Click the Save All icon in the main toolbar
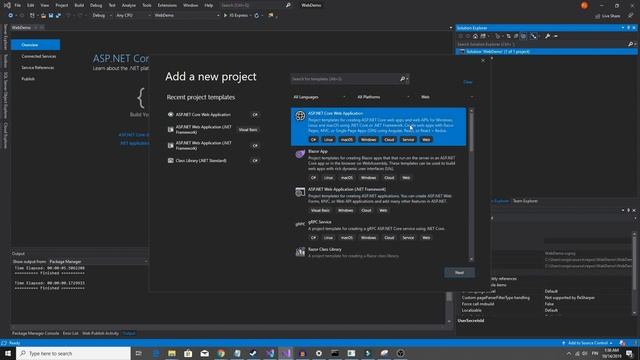The height and width of the screenshot is (360, 640). pyautogui.click(x=58, y=16)
